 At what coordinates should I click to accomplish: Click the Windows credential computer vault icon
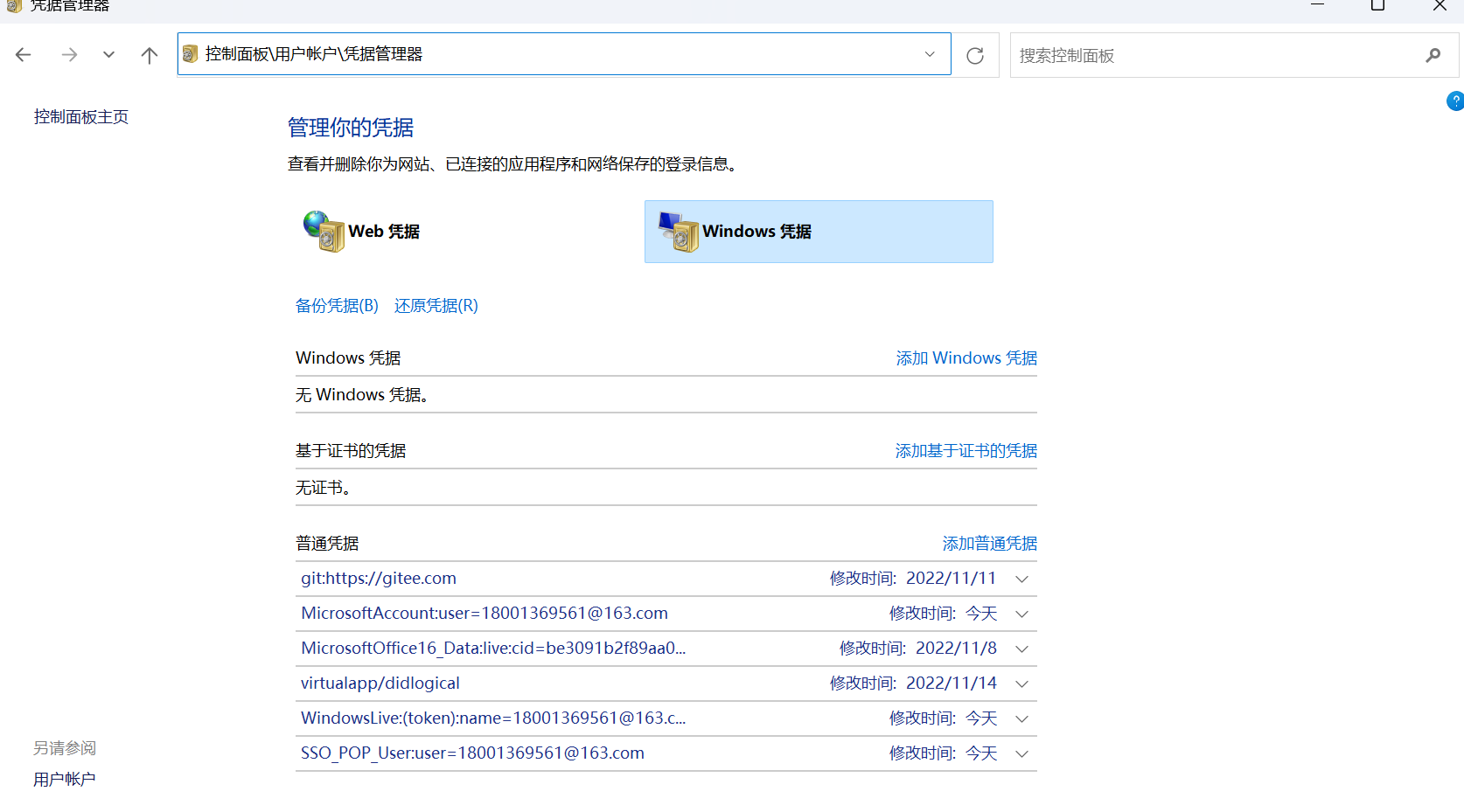click(x=679, y=232)
